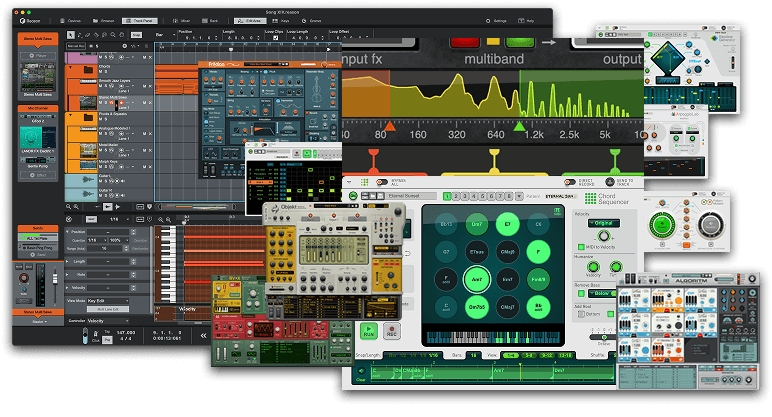Select the Magnifying glass zoom tool
The width and height of the screenshot is (772, 417).
point(113,35)
